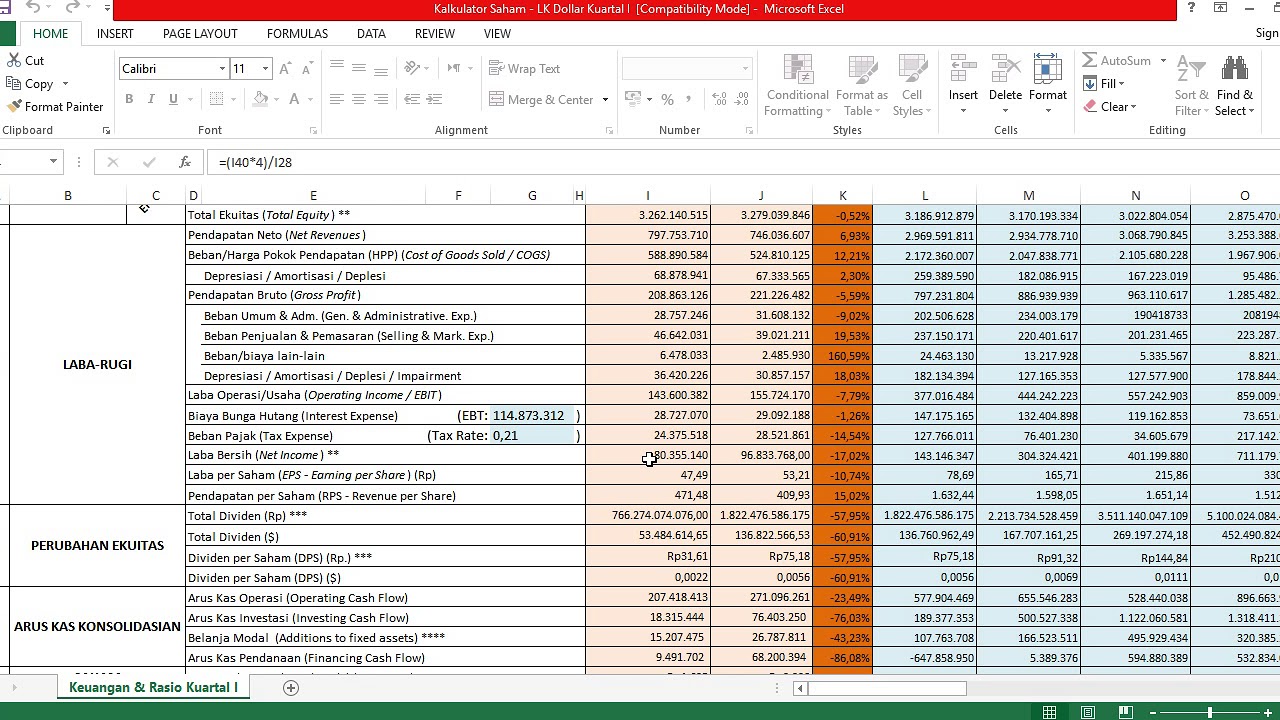Expand the Merge & Center dropdown arrow
This screenshot has height=720, width=1280.
605,99
